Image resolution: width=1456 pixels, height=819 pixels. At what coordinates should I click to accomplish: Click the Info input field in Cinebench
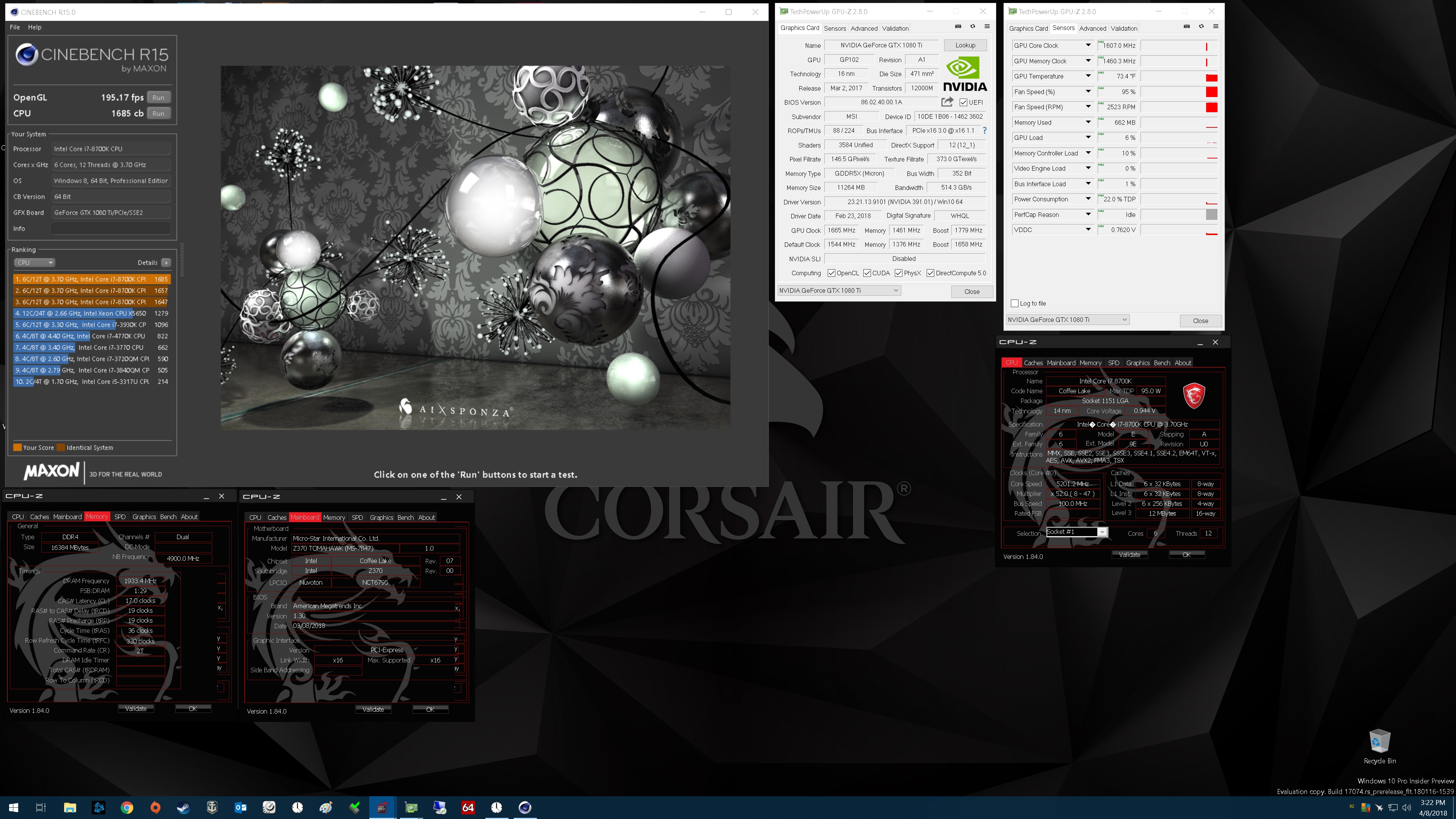coord(111,228)
